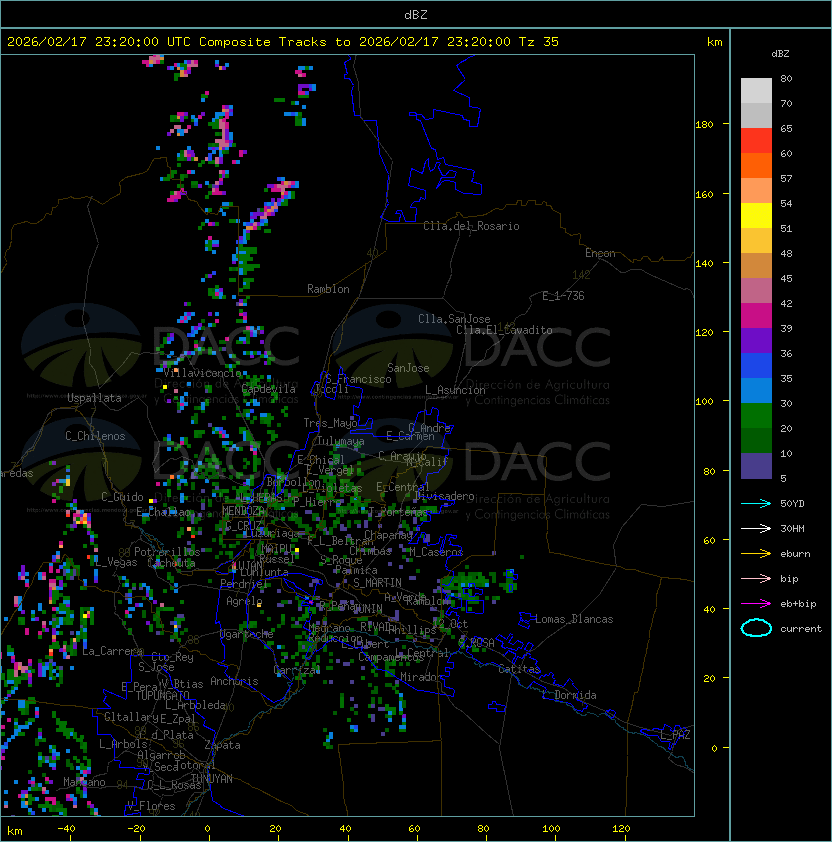This screenshot has height=842, width=832.
Task: Click the Clla.El_Cavadito label
Action: [x=504, y=330]
